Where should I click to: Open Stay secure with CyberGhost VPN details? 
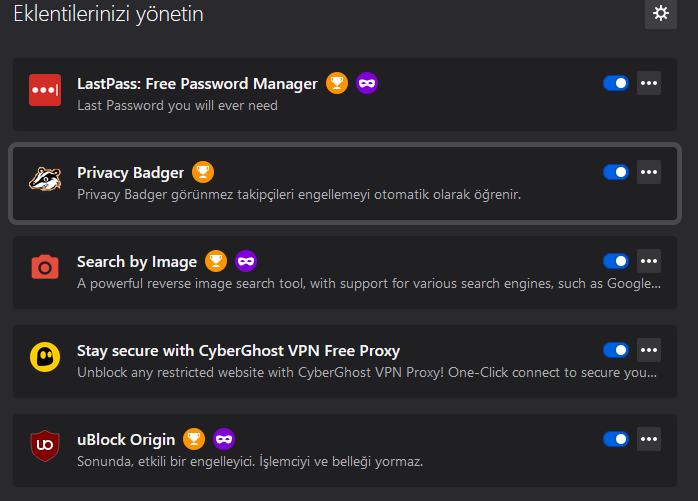click(238, 350)
